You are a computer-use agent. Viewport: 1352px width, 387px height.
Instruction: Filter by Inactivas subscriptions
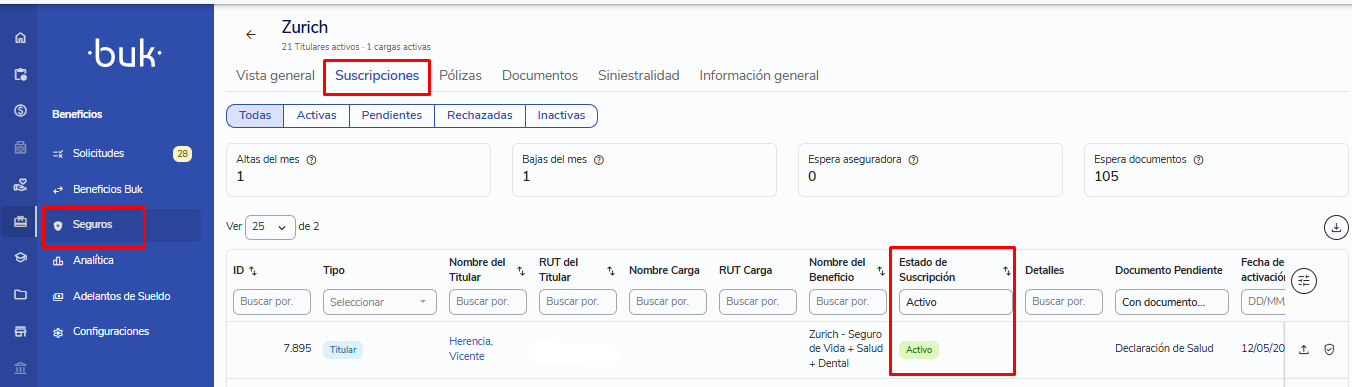click(x=561, y=116)
